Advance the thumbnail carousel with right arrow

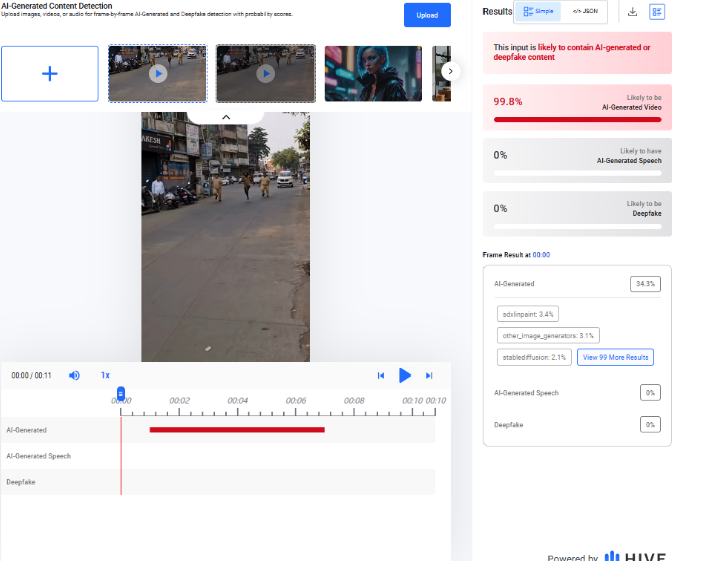451,71
